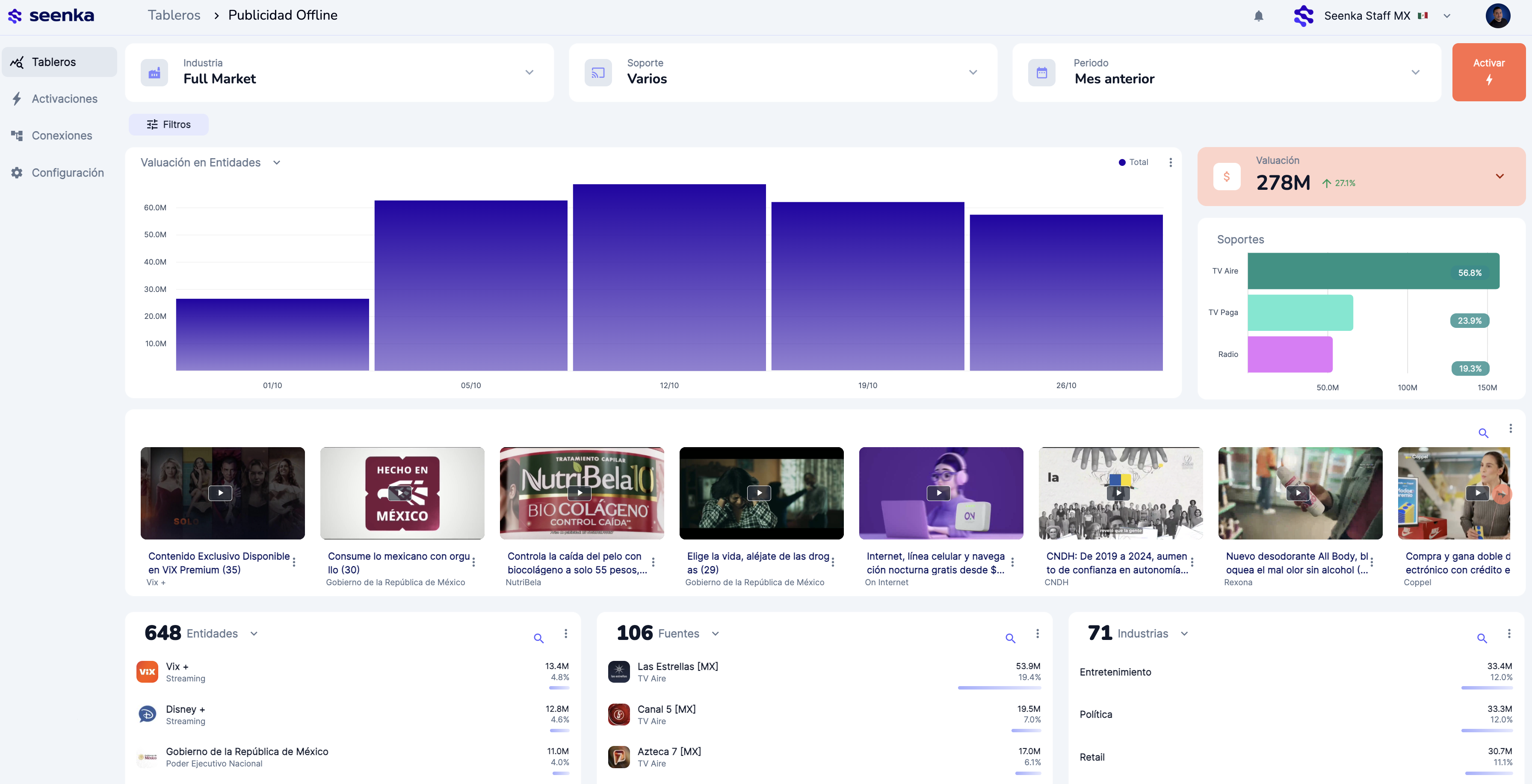Open the Filtros button
Image resolution: width=1532 pixels, height=784 pixels.
169,124
